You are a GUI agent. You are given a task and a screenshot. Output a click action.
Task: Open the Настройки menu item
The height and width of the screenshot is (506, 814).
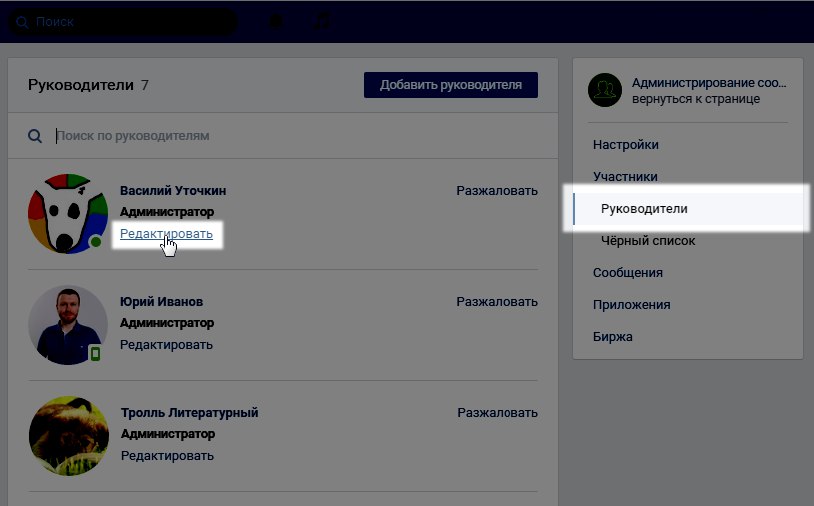point(625,144)
